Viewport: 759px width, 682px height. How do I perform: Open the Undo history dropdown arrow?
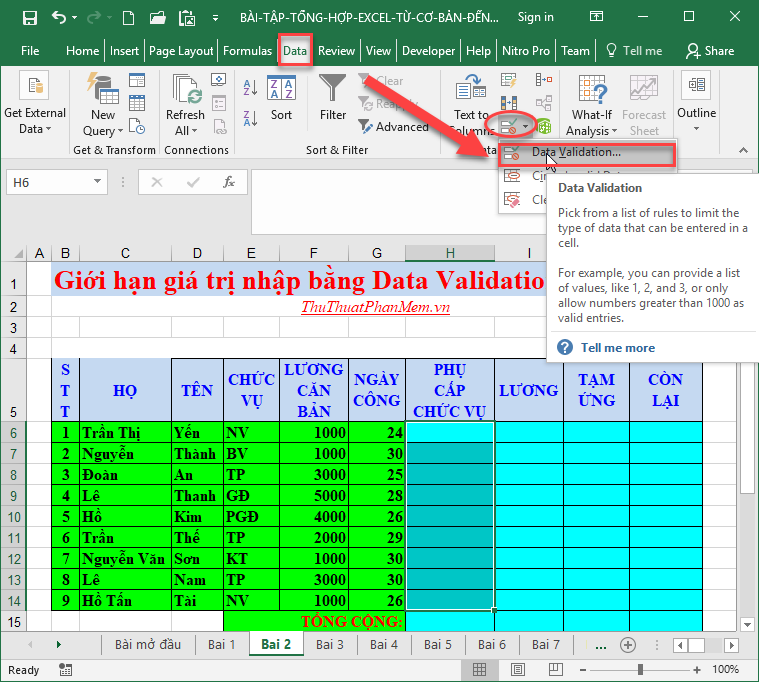click(74, 18)
